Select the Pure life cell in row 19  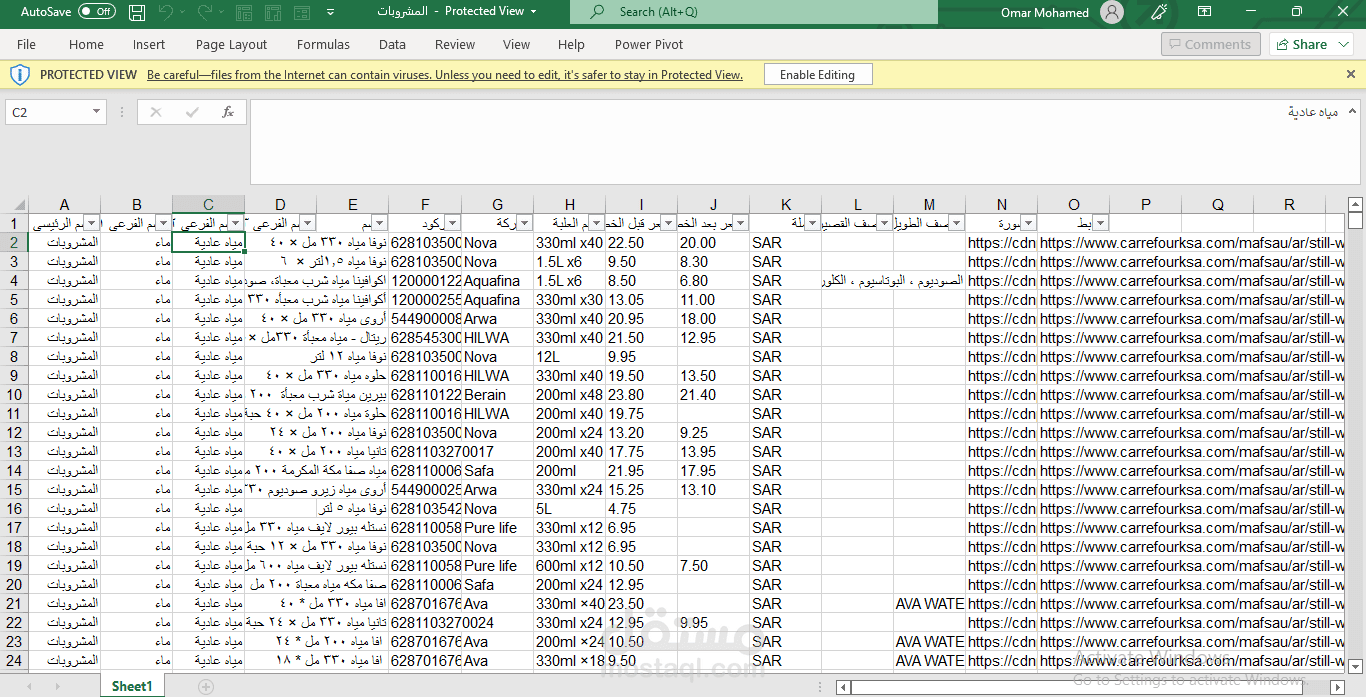(x=497, y=566)
